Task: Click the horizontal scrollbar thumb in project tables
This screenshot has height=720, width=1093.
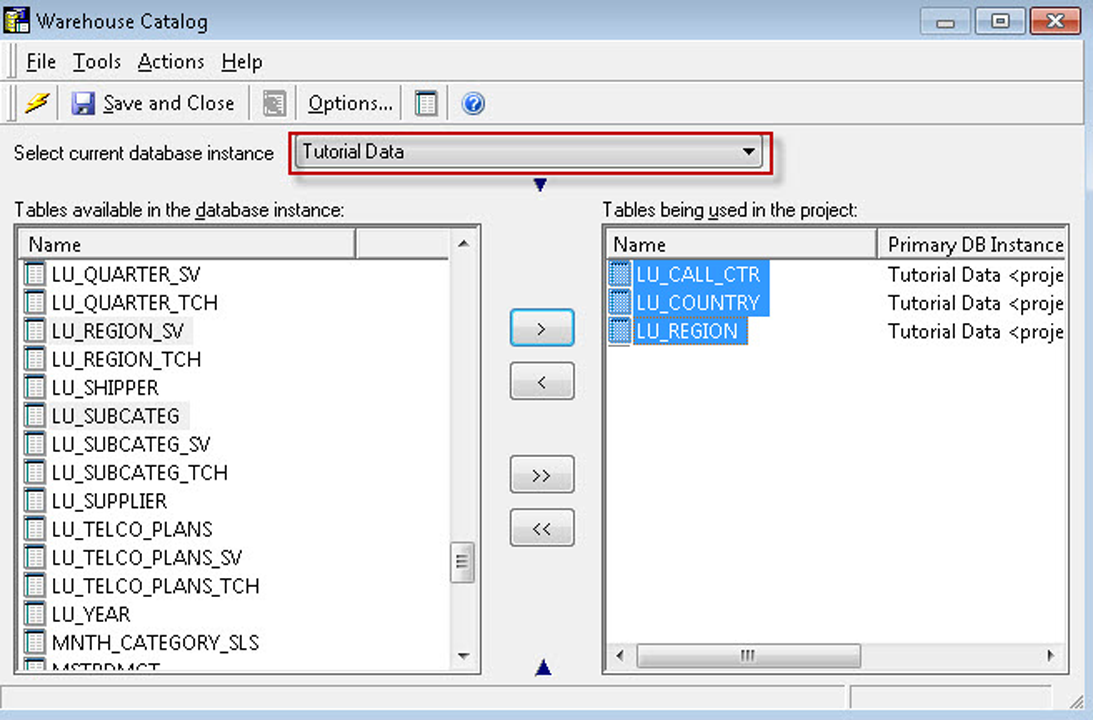Action: 748,656
